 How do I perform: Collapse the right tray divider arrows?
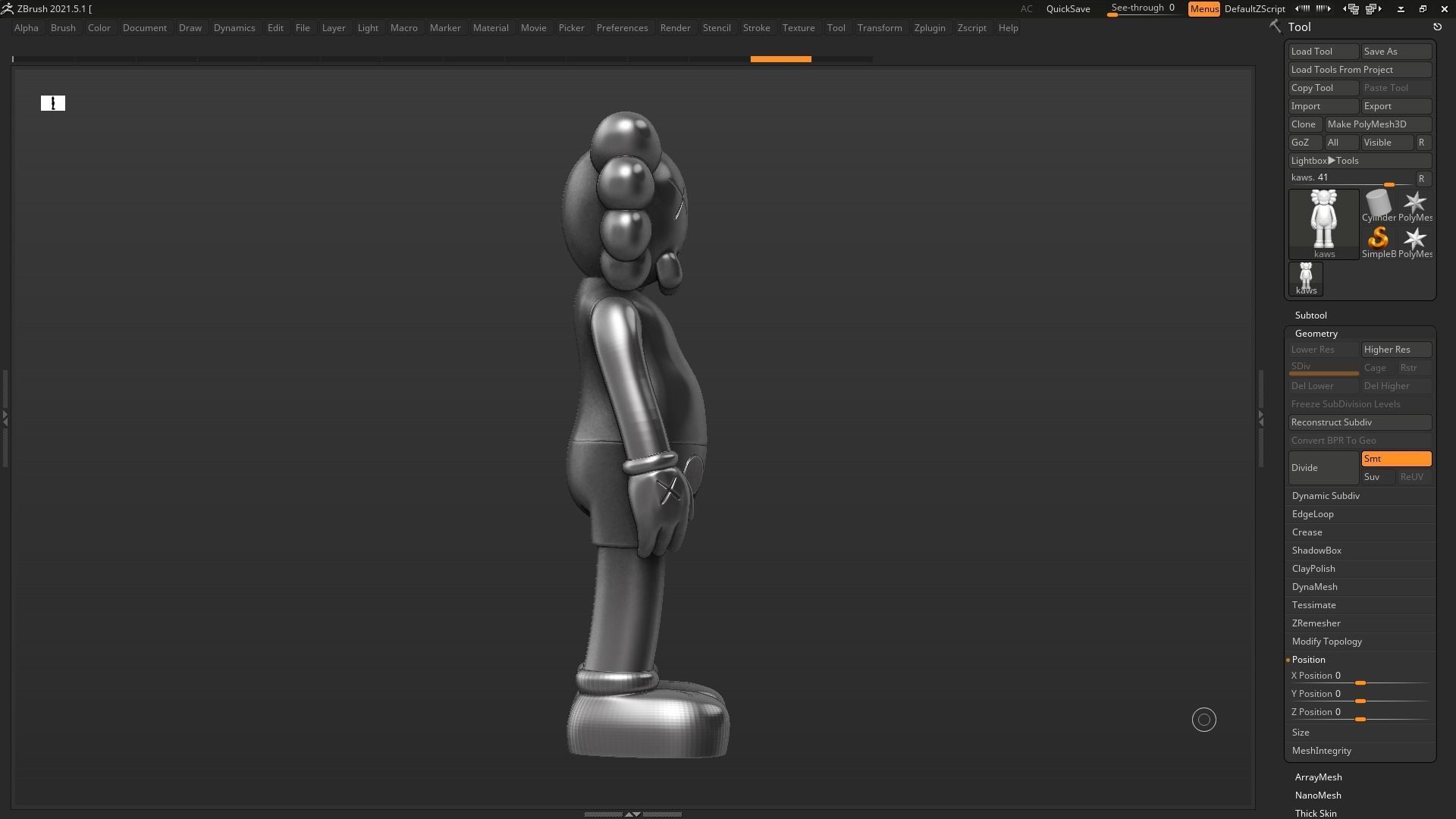coord(1261,417)
